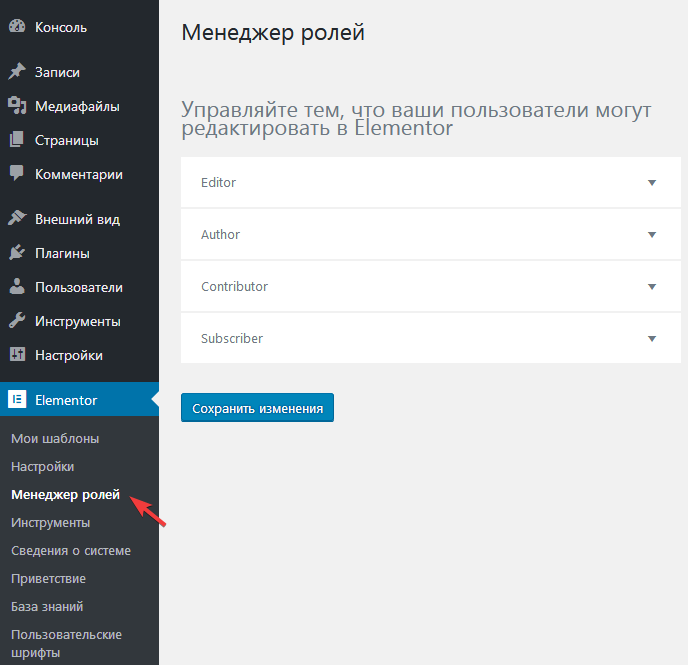Screen dimensions: 688x665
Task: Expand the Subscriber role arrow
Action: [x=652, y=339]
